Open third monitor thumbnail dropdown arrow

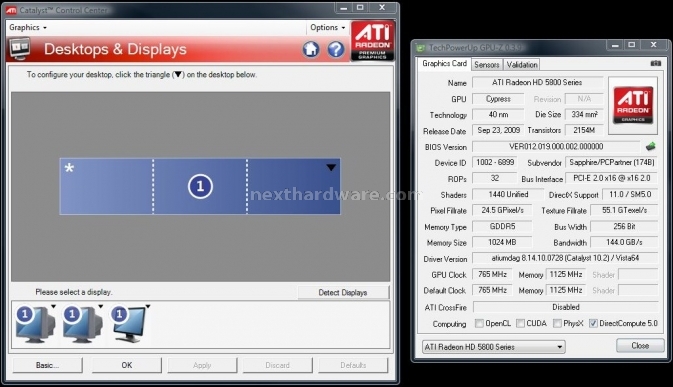148,306
